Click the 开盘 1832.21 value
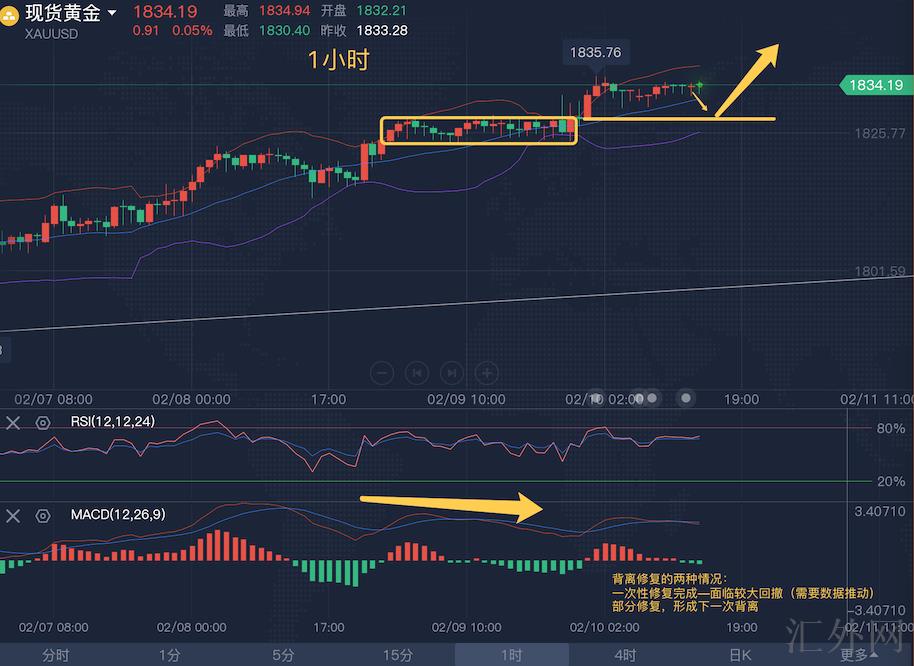914x666 pixels. click(x=382, y=10)
